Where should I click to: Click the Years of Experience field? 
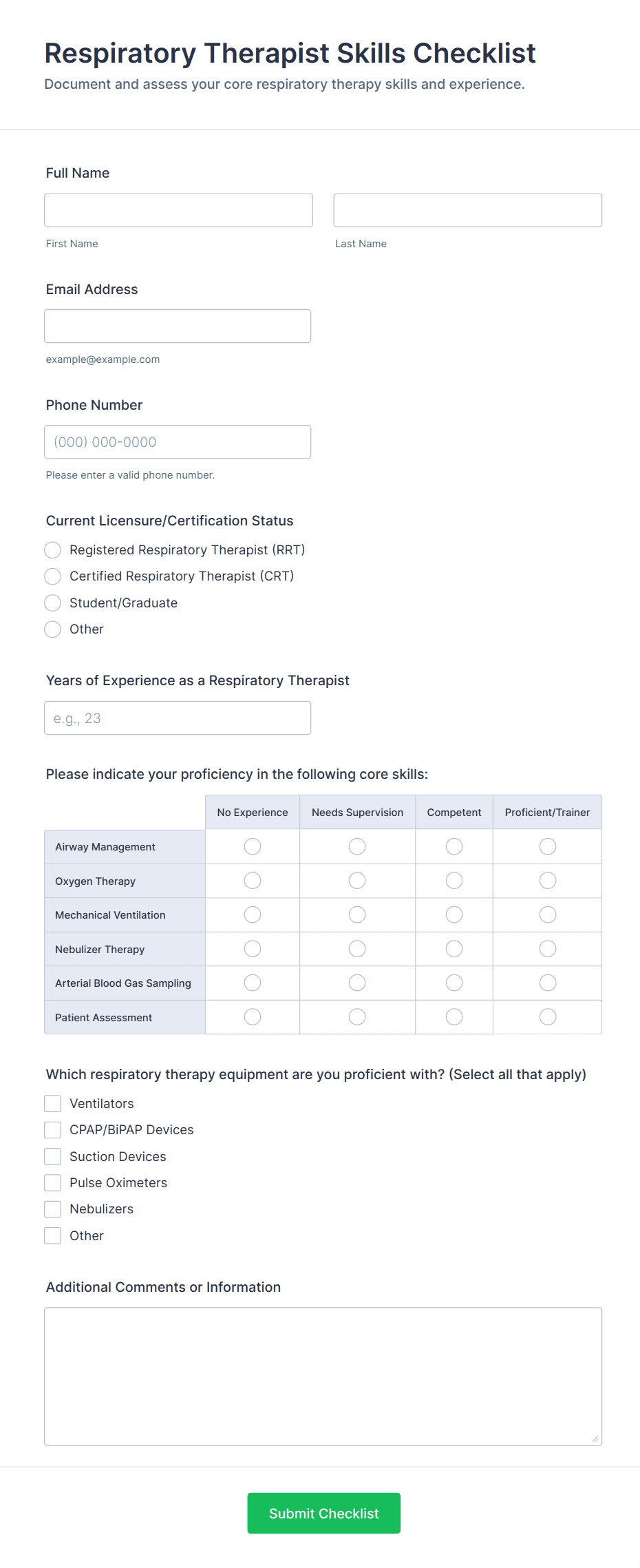click(x=178, y=718)
